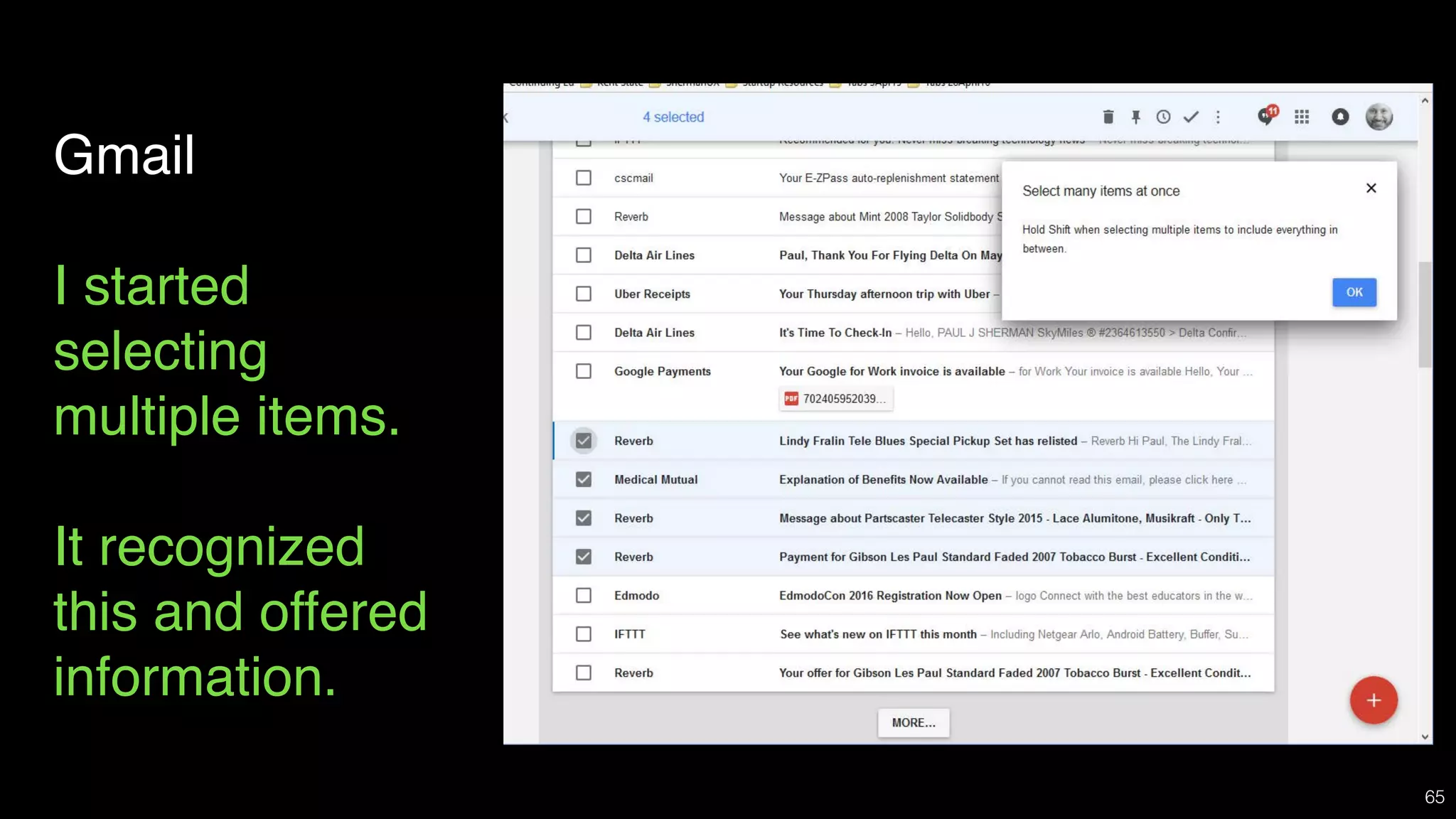Open See what's new on IFTTT email
Image resolution: width=1456 pixels, height=819 pixels.
pos(913,634)
